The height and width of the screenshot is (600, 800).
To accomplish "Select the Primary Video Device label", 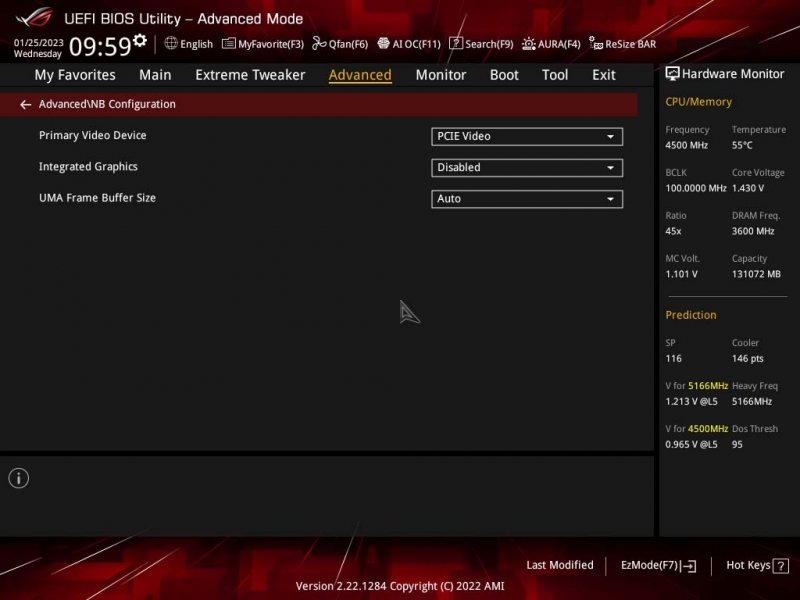I will click(93, 136).
